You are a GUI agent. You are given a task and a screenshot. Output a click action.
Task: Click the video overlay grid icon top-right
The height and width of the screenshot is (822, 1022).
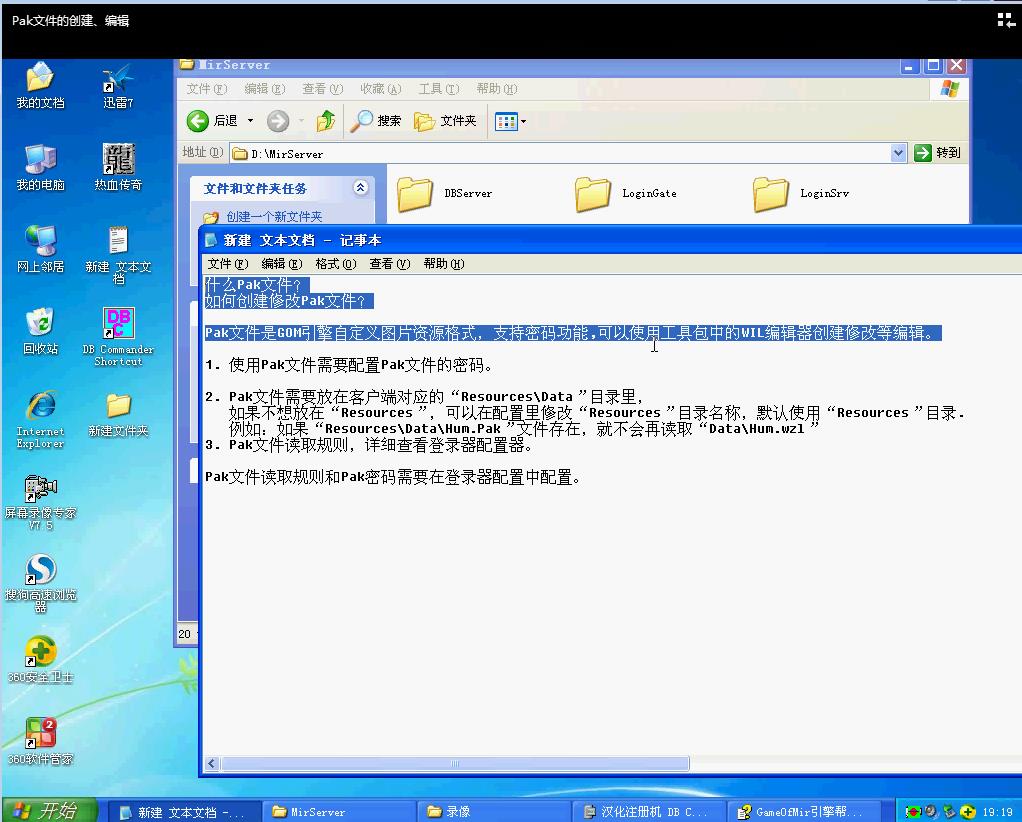pyautogui.click(x=1006, y=20)
